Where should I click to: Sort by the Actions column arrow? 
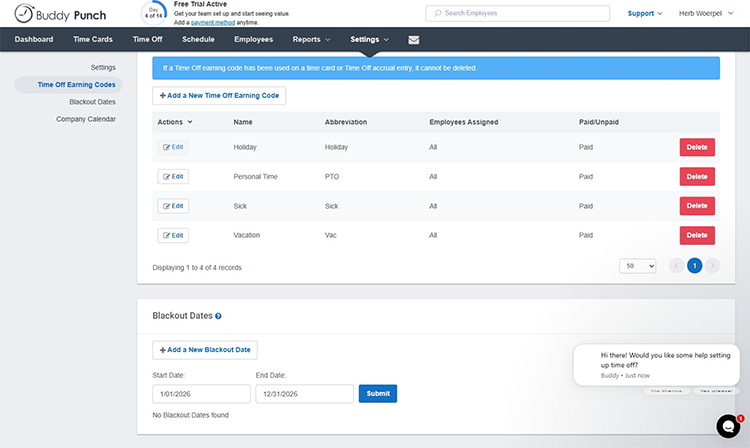[190, 122]
